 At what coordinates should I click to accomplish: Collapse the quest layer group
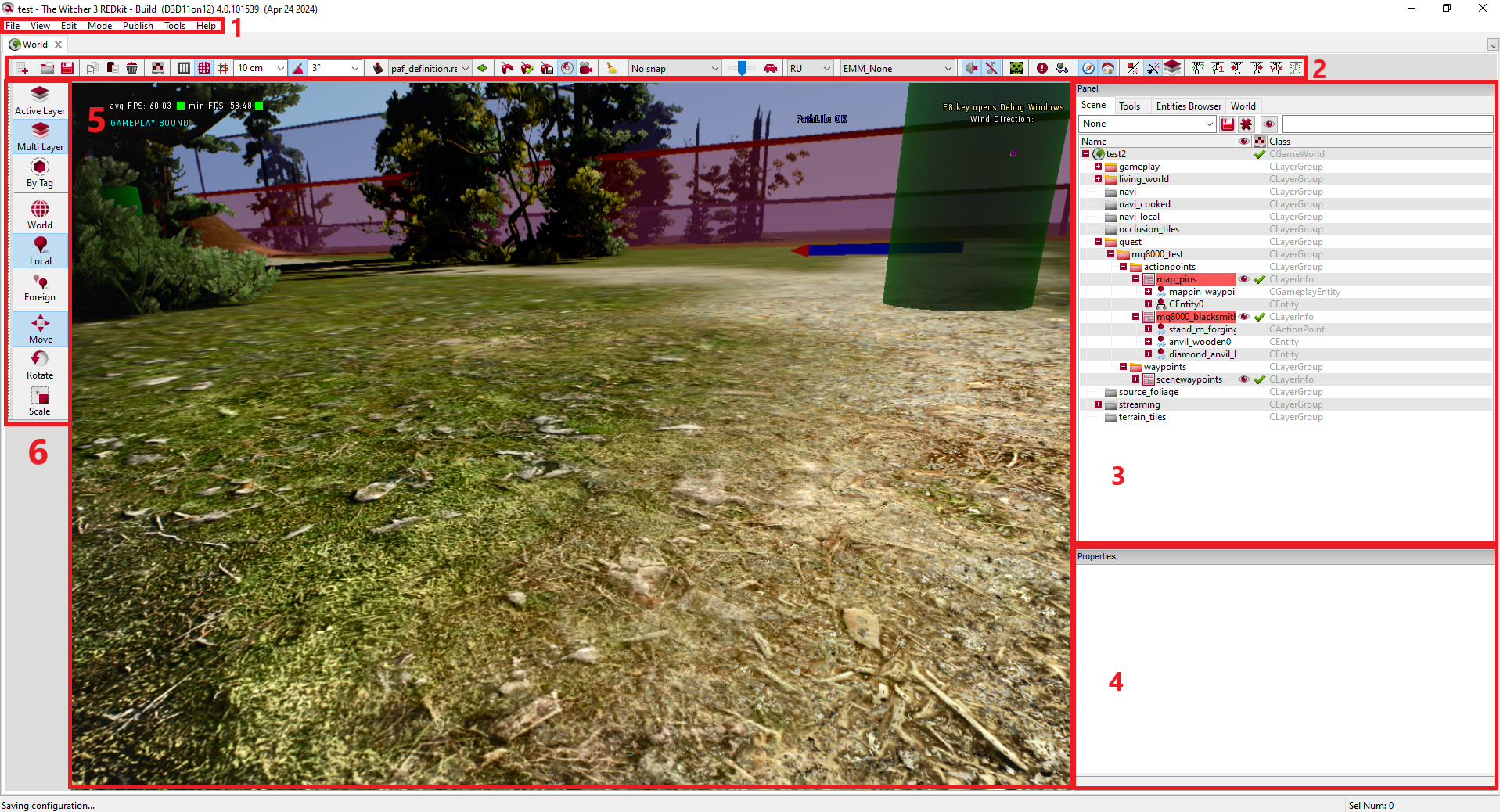[x=1098, y=242]
